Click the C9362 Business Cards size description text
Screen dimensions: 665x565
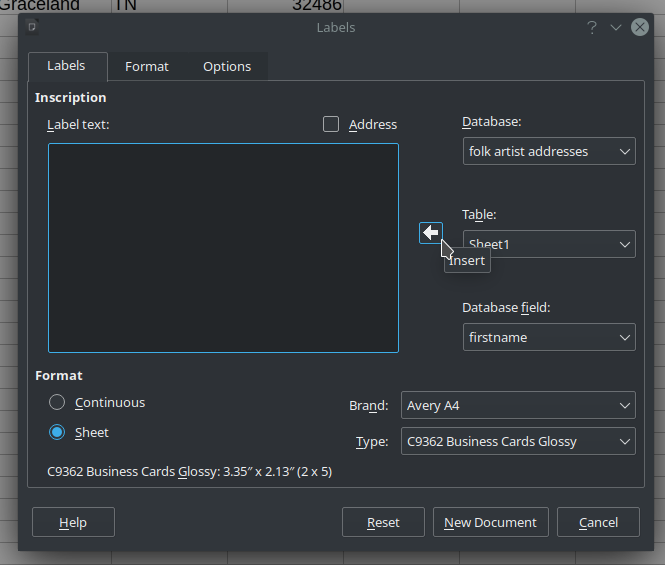point(190,472)
